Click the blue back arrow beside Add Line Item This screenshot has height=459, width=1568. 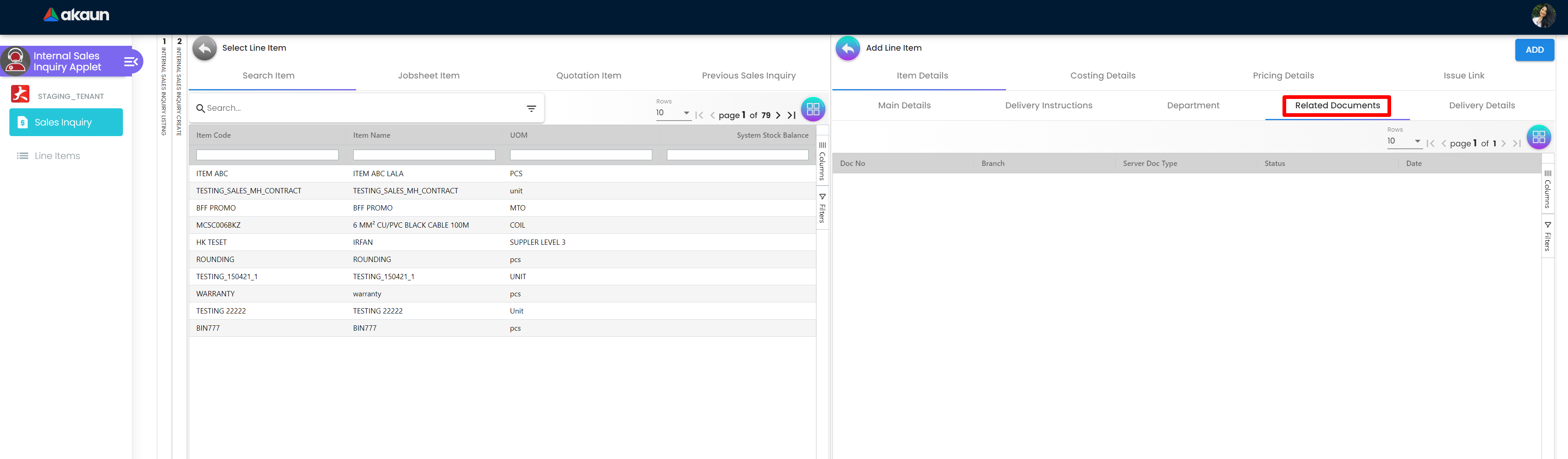click(847, 49)
